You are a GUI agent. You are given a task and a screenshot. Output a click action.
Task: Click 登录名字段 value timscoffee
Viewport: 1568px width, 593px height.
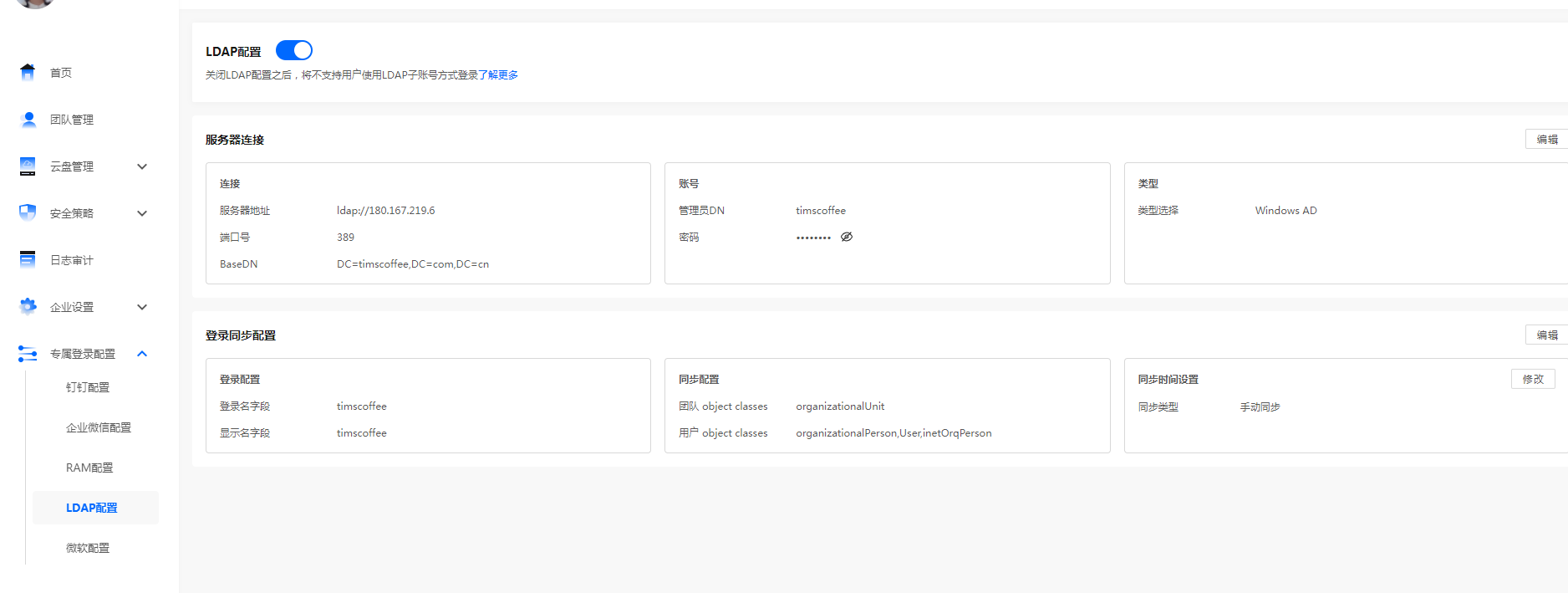(362, 406)
